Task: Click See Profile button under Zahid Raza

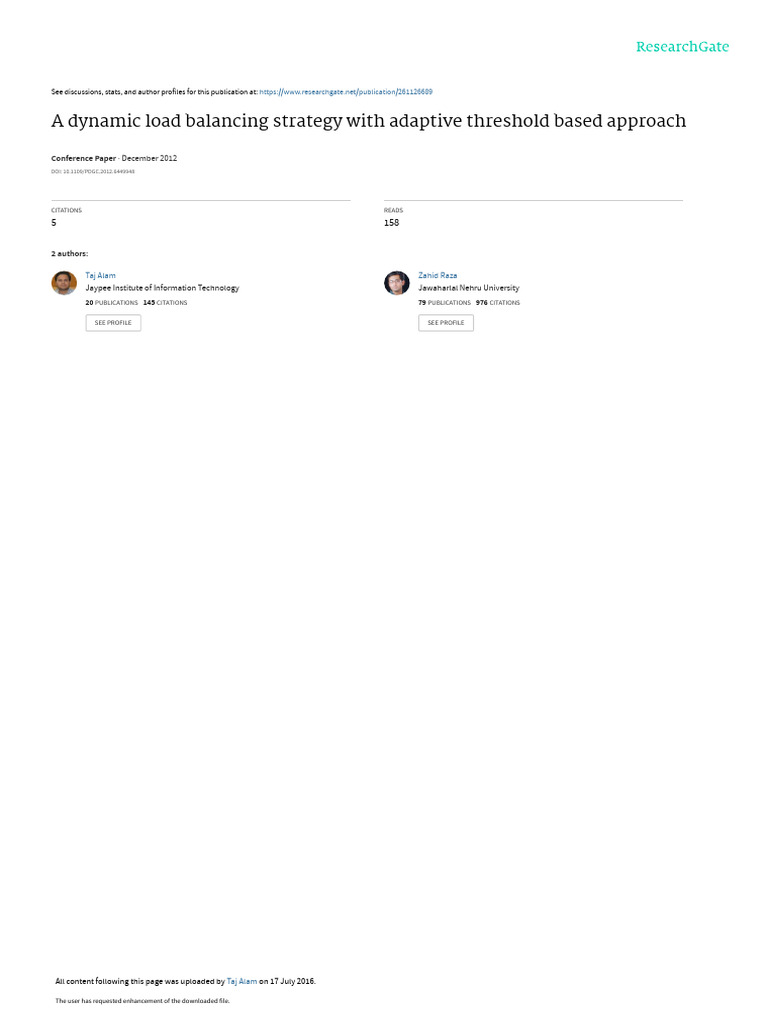Action: (446, 323)
